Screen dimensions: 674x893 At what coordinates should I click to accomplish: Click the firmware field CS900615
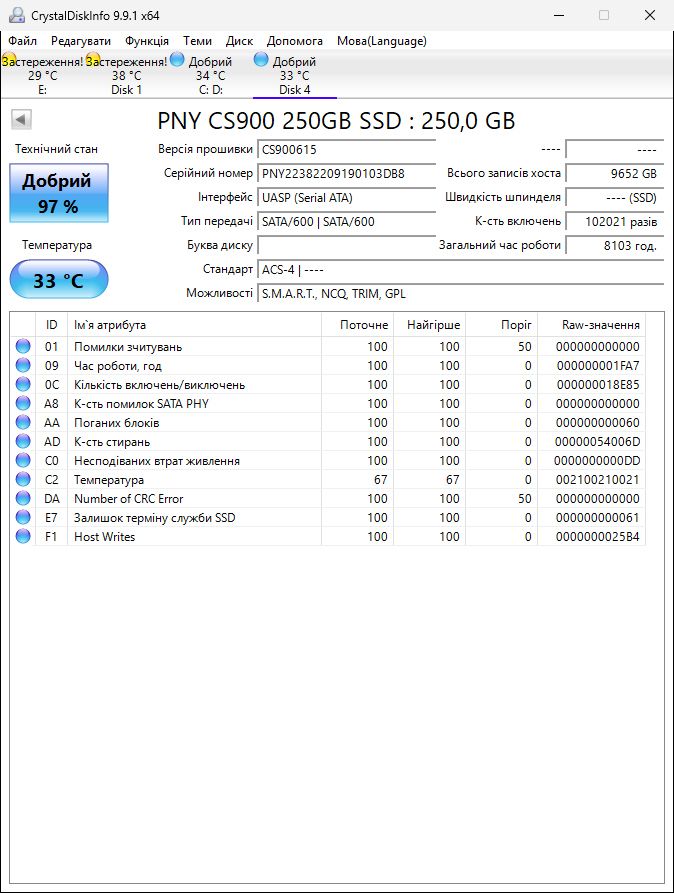pyautogui.click(x=346, y=150)
